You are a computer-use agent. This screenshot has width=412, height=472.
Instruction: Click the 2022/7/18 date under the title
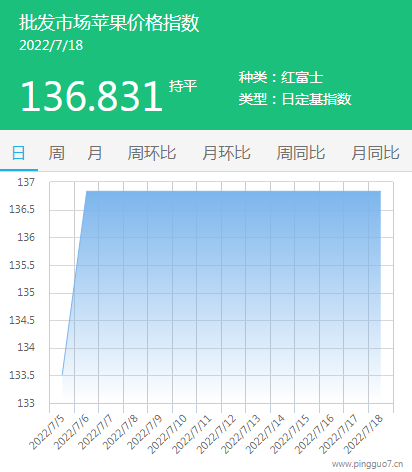[x=51, y=46]
